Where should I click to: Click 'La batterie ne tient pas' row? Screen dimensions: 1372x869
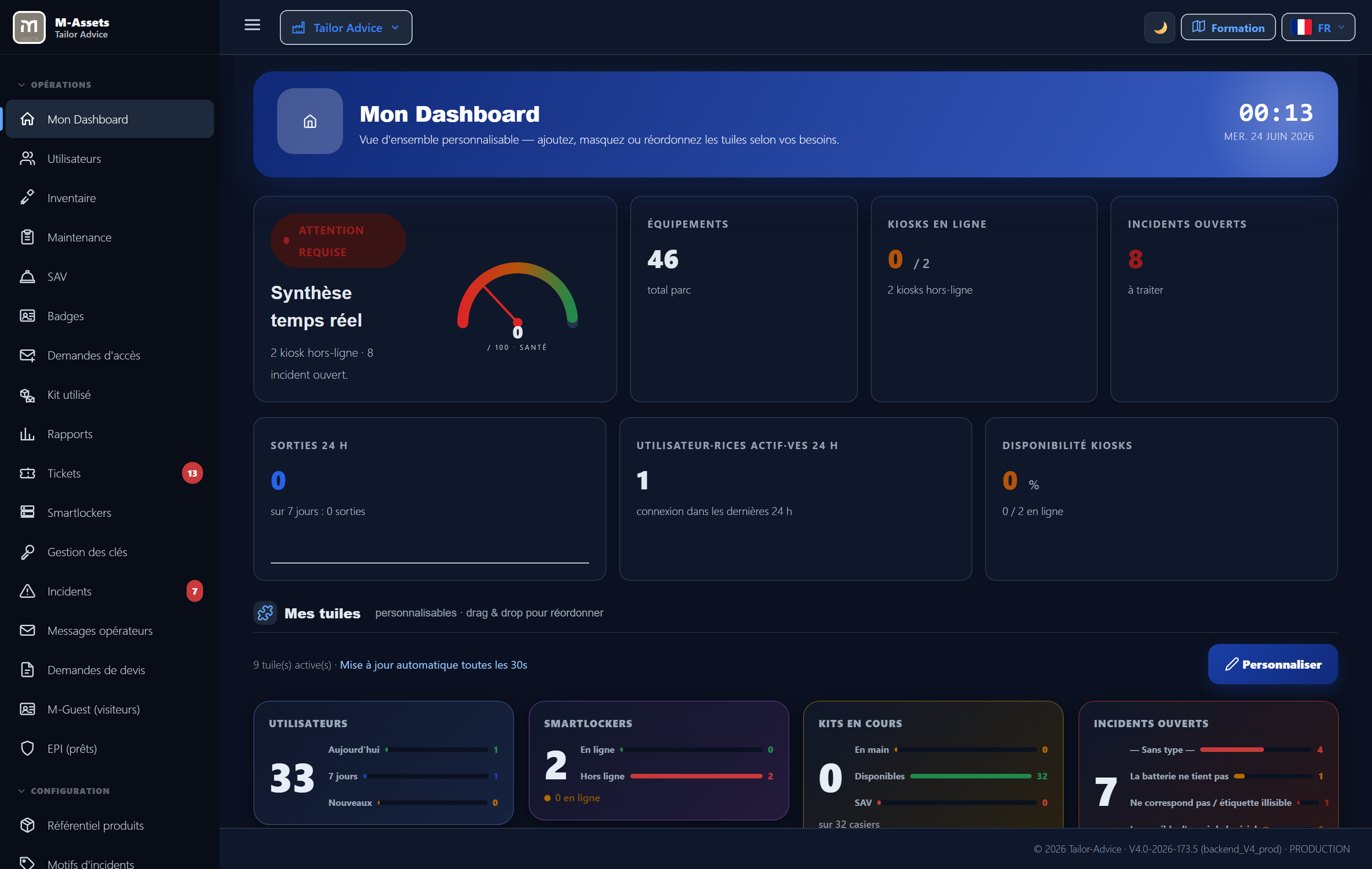point(1226,776)
